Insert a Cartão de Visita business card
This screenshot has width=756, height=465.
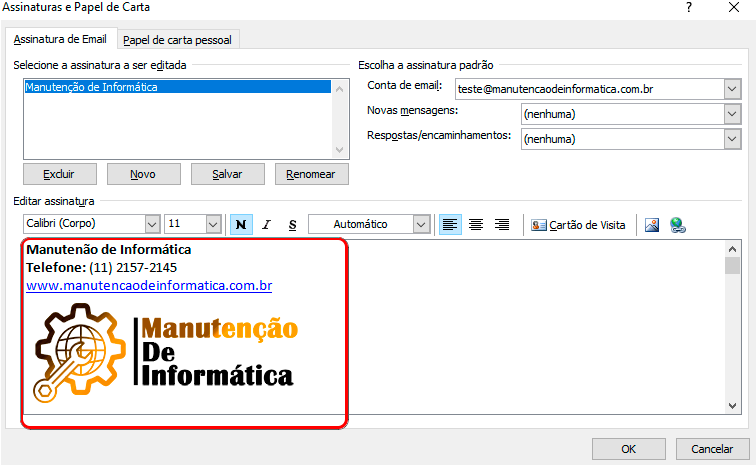pyautogui.click(x=578, y=225)
